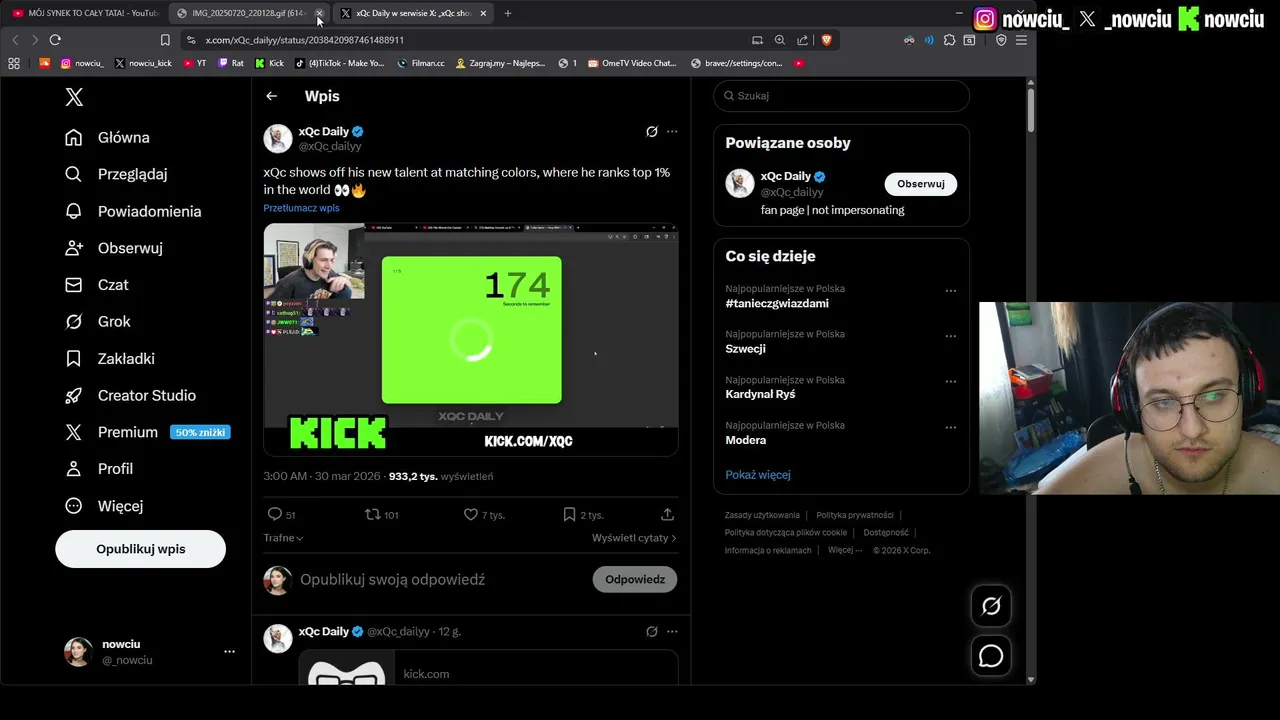This screenshot has width=1280, height=720.
Task: Click Grok icon on the main post
Action: pyautogui.click(x=652, y=131)
